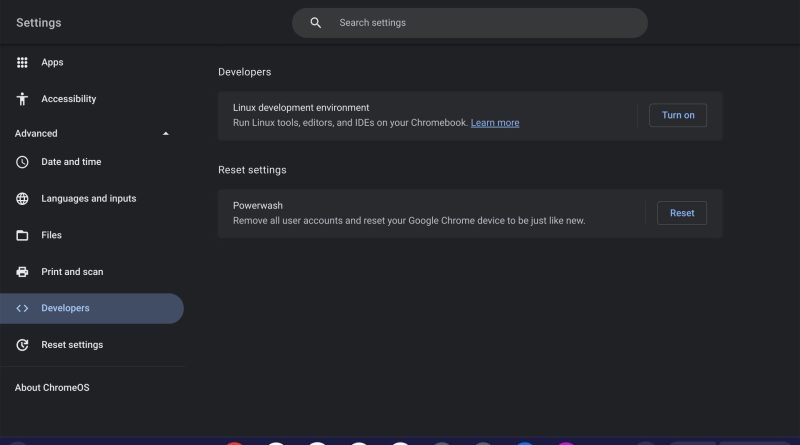The image size is (800, 445).
Task: Click the Developers code brackets icon
Action: (22, 308)
